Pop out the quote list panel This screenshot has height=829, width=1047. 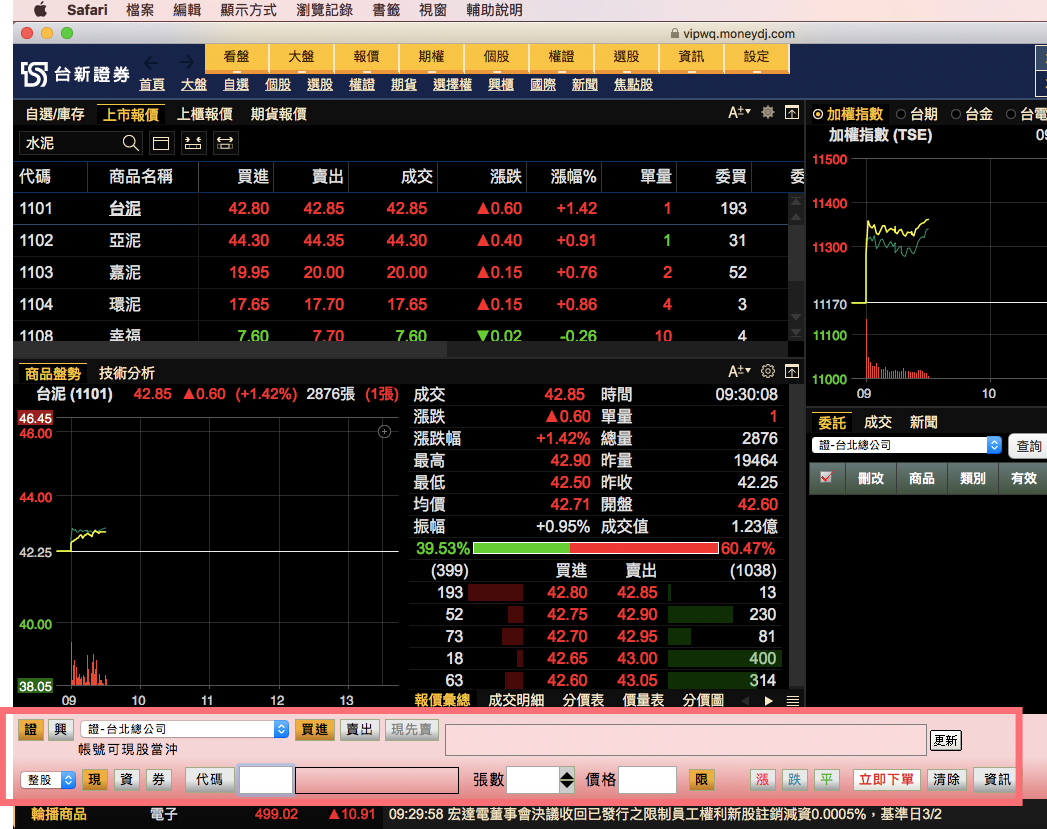click(792, 112)
